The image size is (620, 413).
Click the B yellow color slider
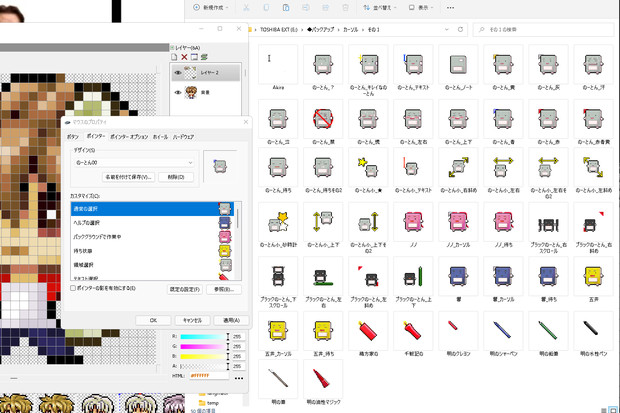[204, 356]
